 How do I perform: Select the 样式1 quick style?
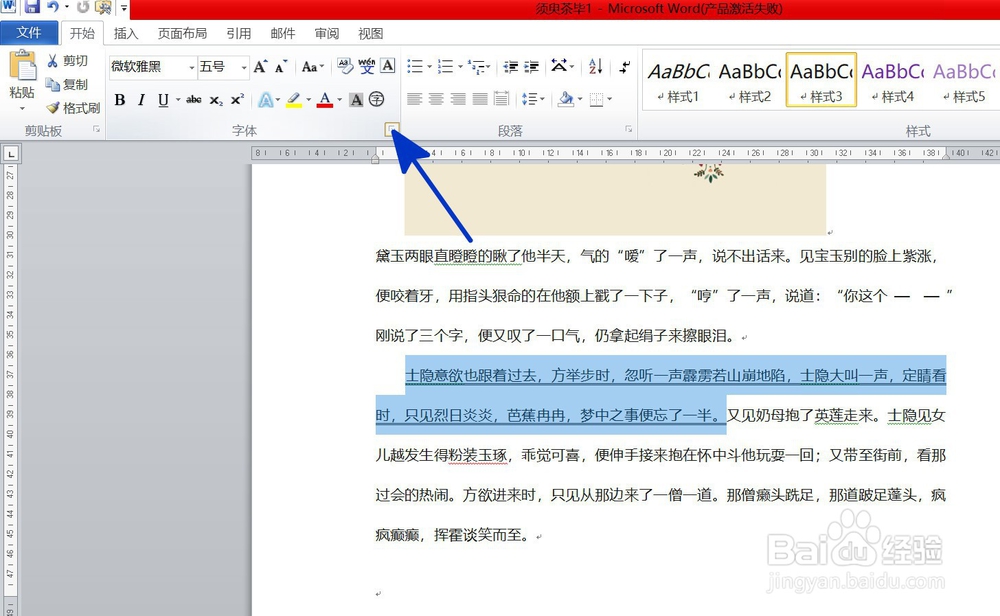pyautogui.click(x=678, y=80)
